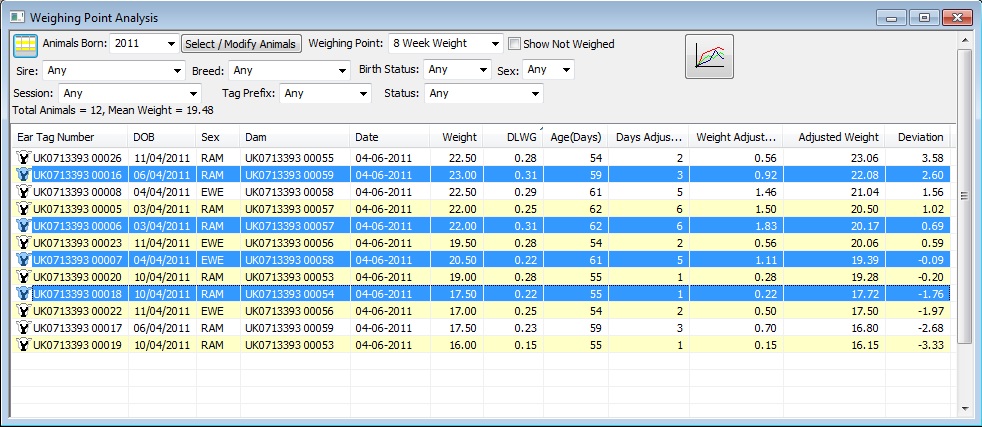
Task: Click the deviation value -1.76
Action: [x=929, y=293]
